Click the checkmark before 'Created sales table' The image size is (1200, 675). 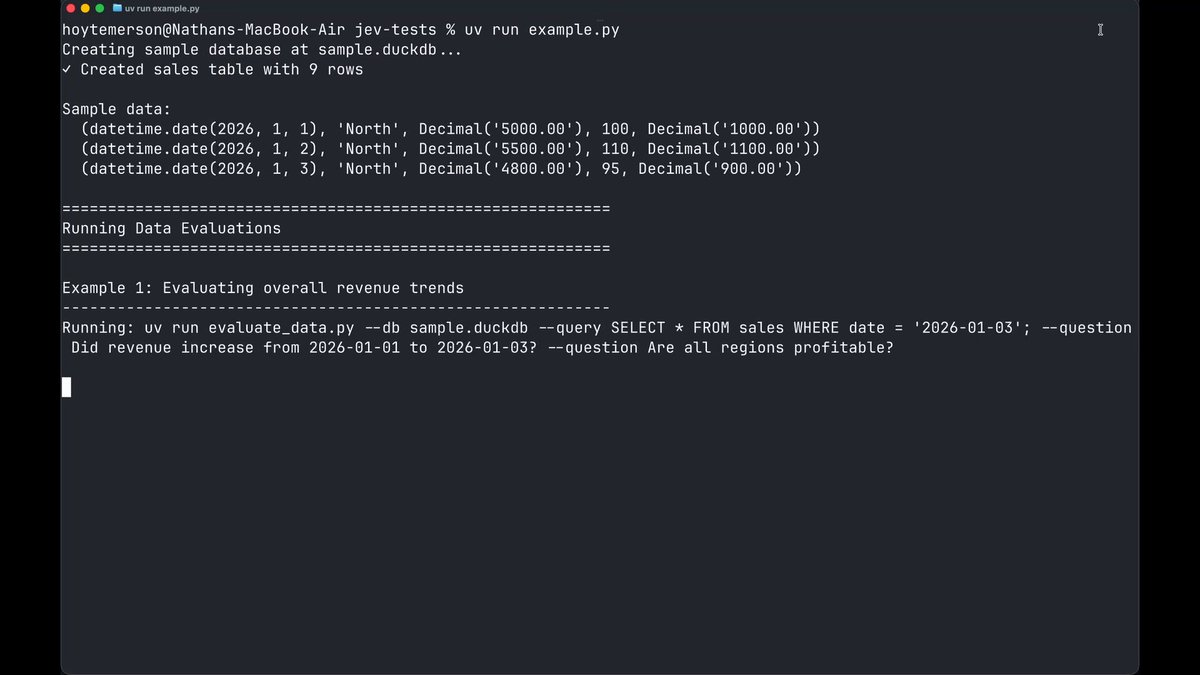66,70
